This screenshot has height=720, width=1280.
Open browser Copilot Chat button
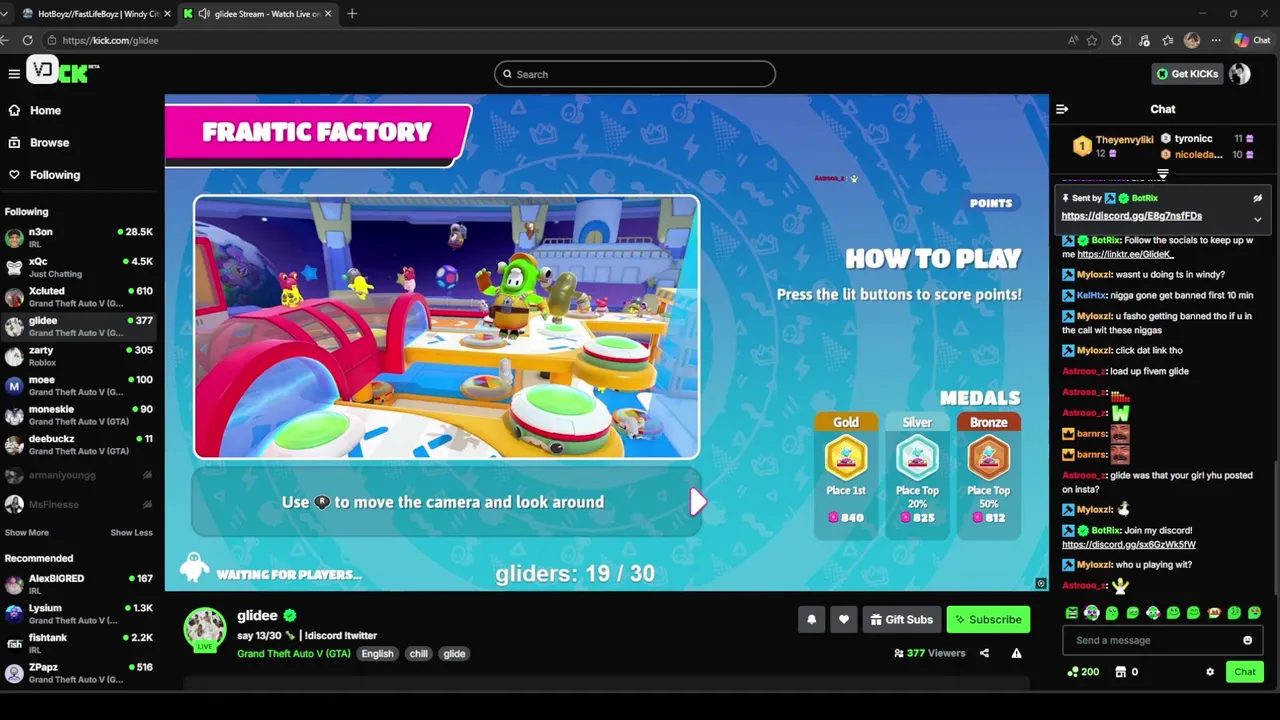(1252, 40)
